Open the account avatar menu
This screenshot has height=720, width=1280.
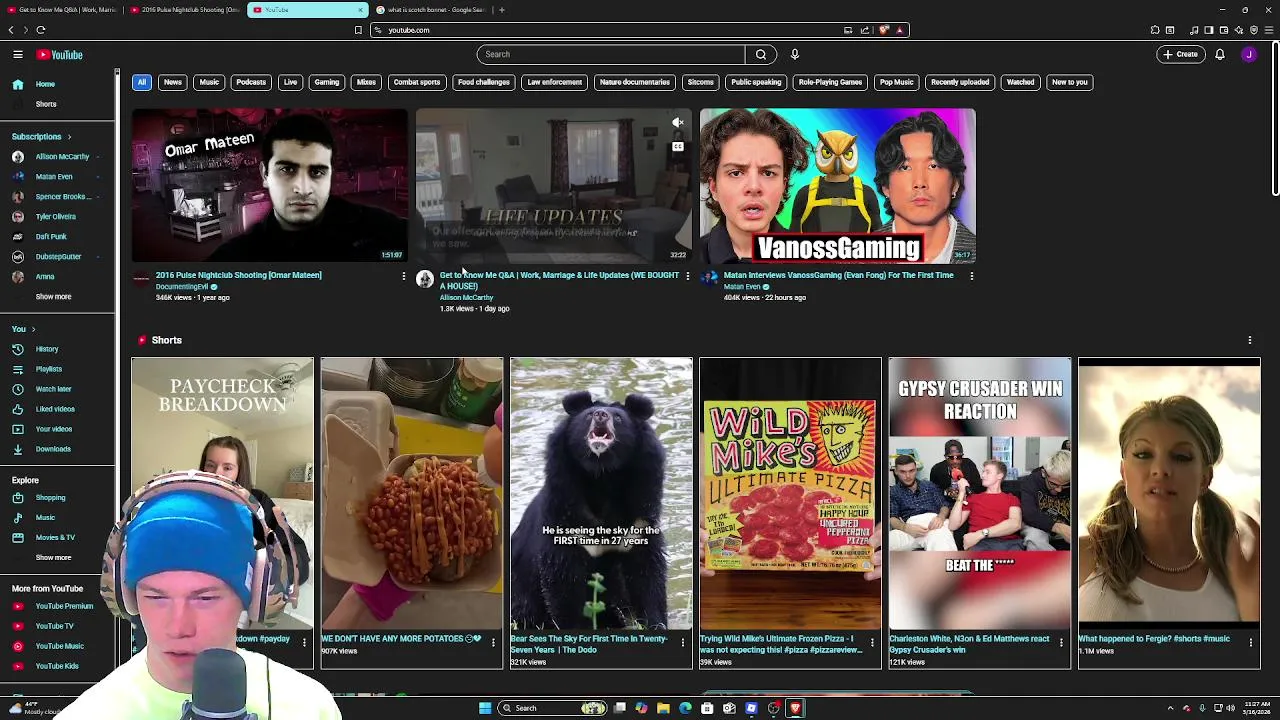pyautogui.click(x=1249, y=54)
